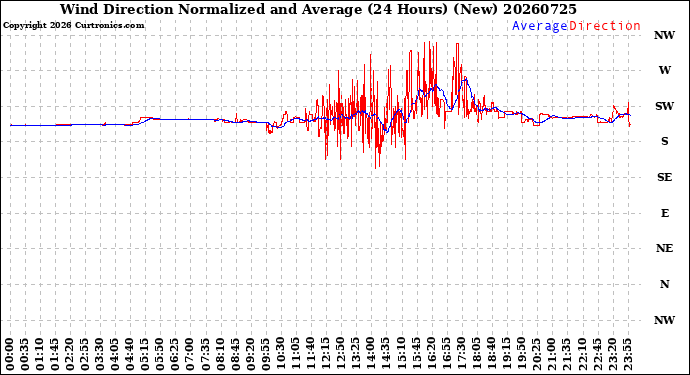Click the 20:25 time axis label
Viewport: 690px width, 375px height.
pos(536,354)
